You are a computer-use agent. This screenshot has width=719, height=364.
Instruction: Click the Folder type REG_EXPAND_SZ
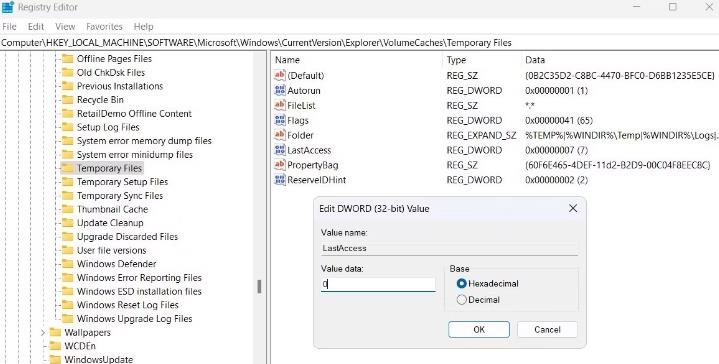coord(481,135)
